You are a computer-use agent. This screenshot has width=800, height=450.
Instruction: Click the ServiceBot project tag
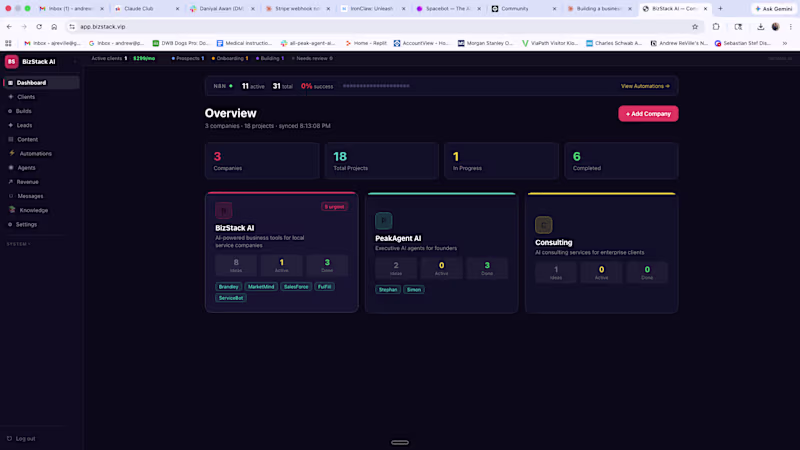tap(231, 298)
